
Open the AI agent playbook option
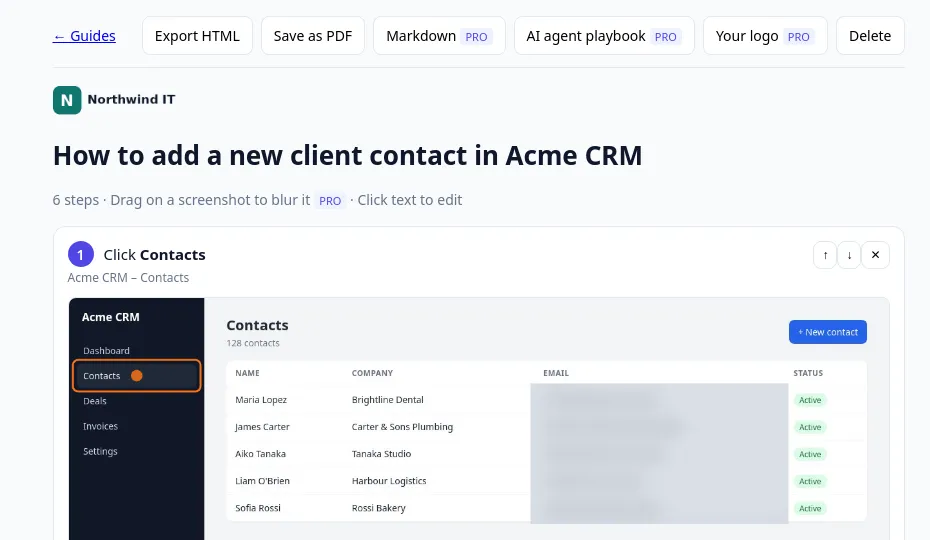(x=604, y=36)
